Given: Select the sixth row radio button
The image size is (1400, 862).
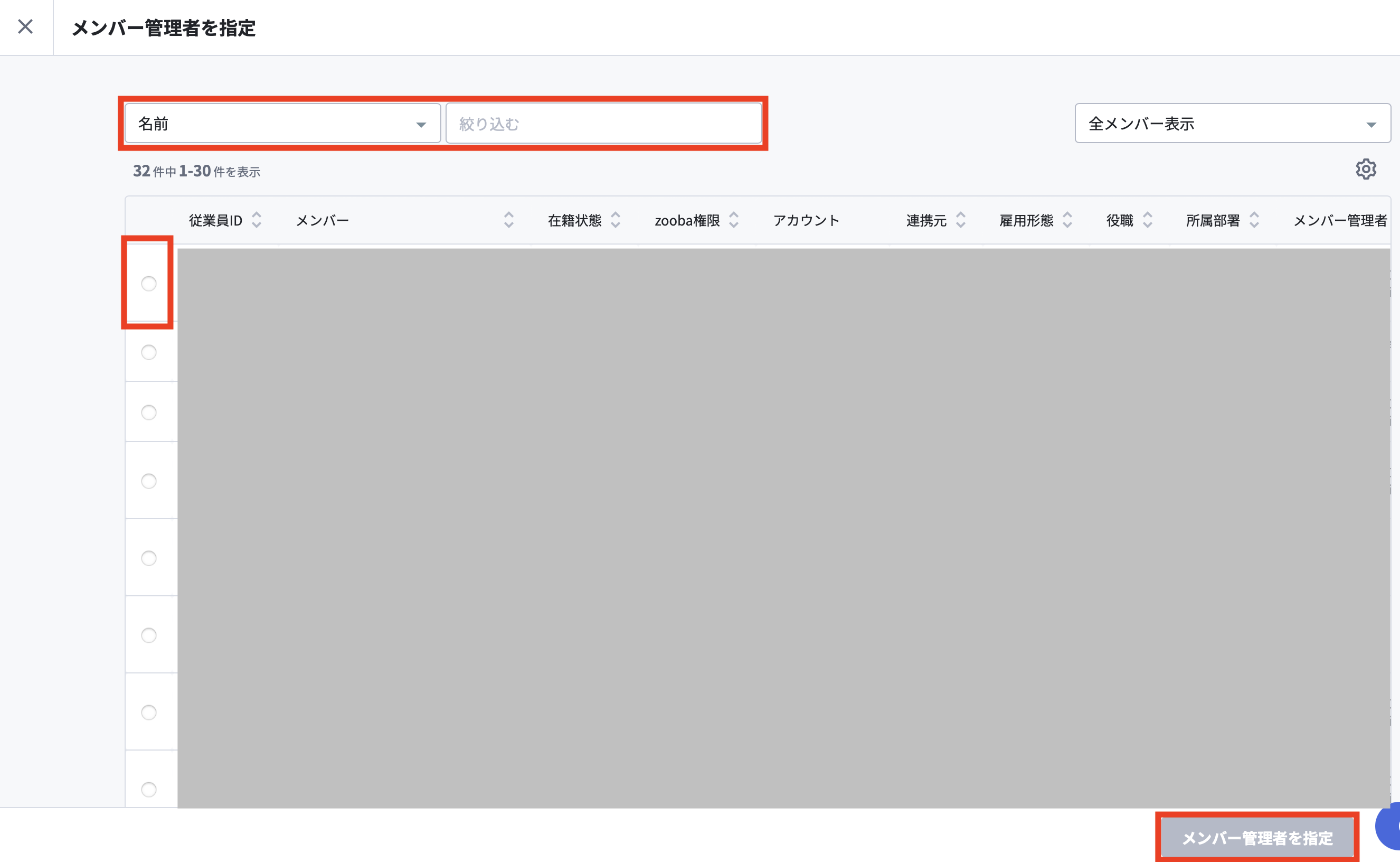Looking at the screenshot, I should [x=149, y=635].
